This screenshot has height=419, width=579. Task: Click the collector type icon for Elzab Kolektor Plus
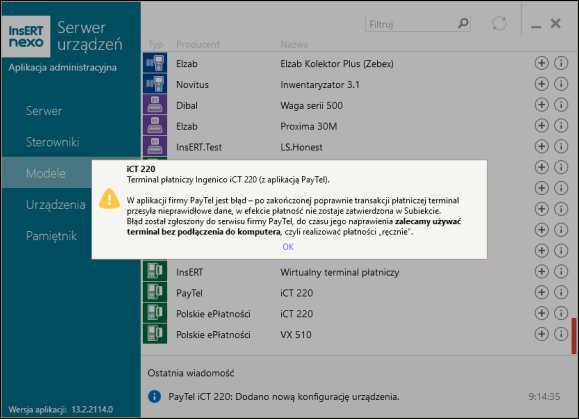155,63
